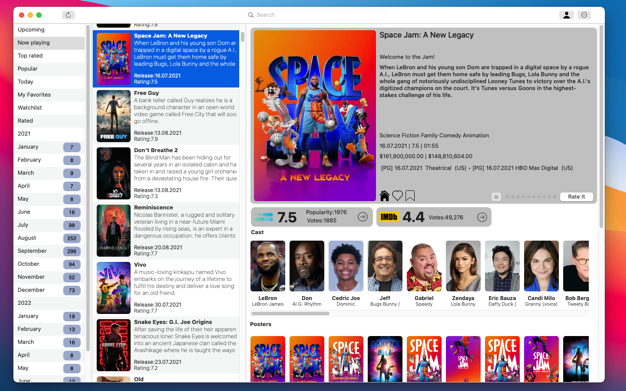
Task: Click the yellow IMDb logo
Action: [x=389, y=217]
